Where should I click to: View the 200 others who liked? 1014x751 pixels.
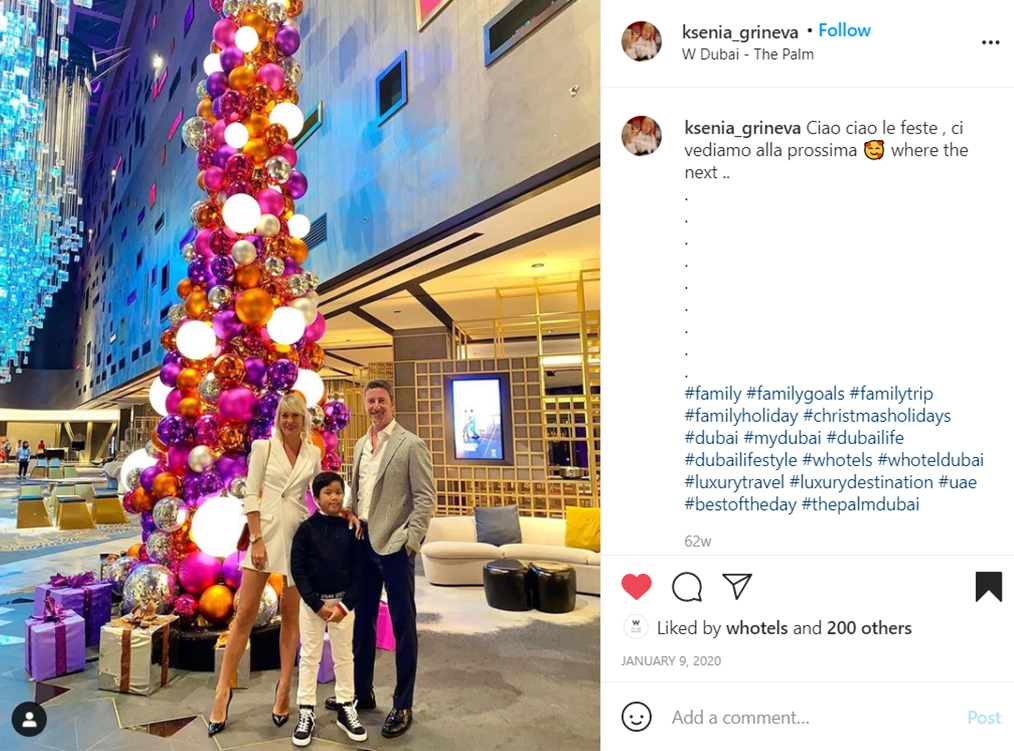[x=867, y=628]
